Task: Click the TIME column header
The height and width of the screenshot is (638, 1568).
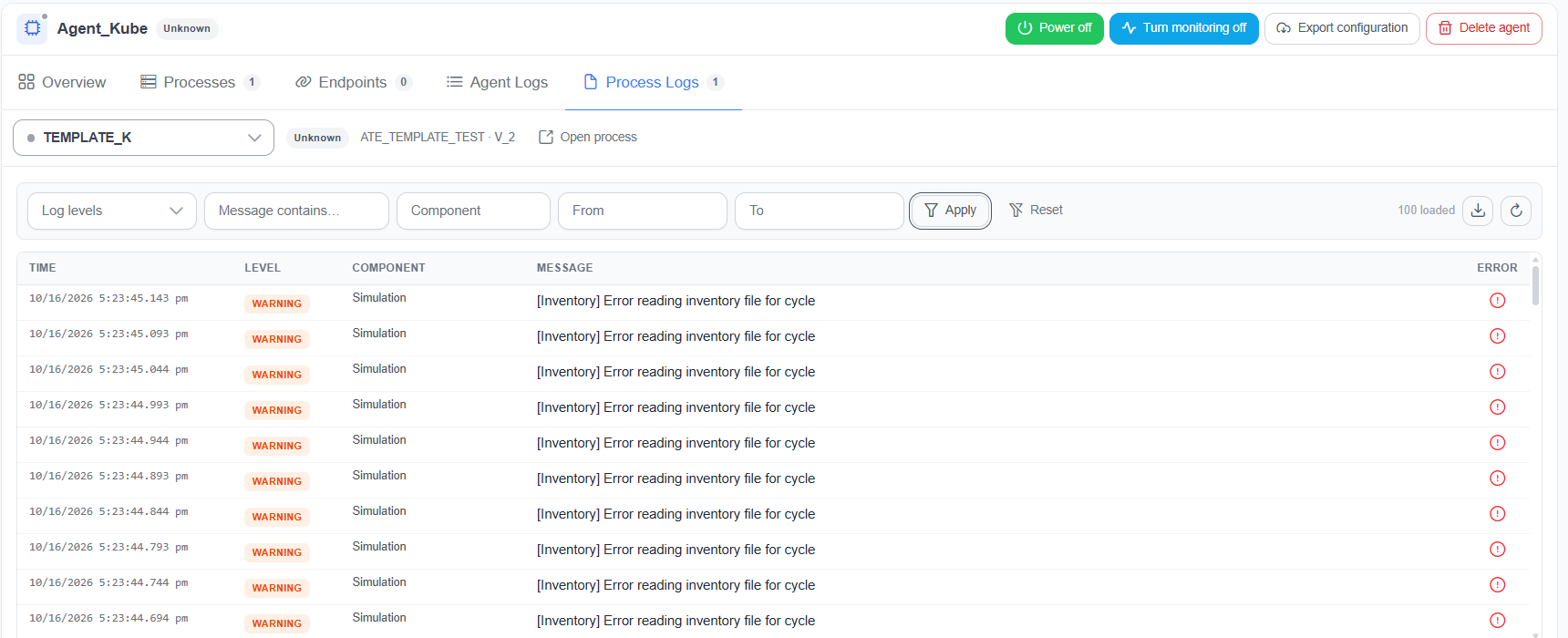Action: [x=43, y=268]
